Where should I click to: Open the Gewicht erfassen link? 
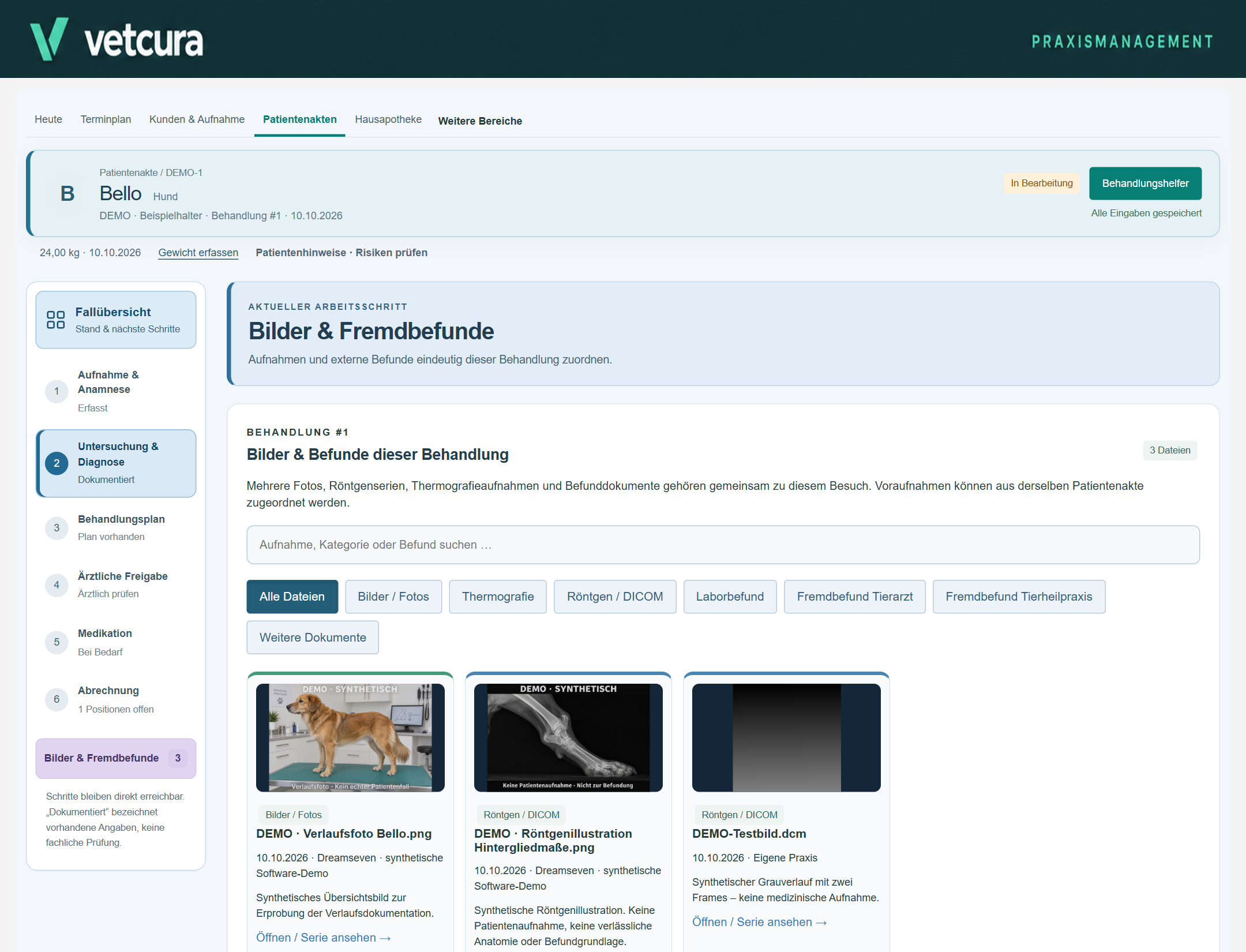coord(198,253)
